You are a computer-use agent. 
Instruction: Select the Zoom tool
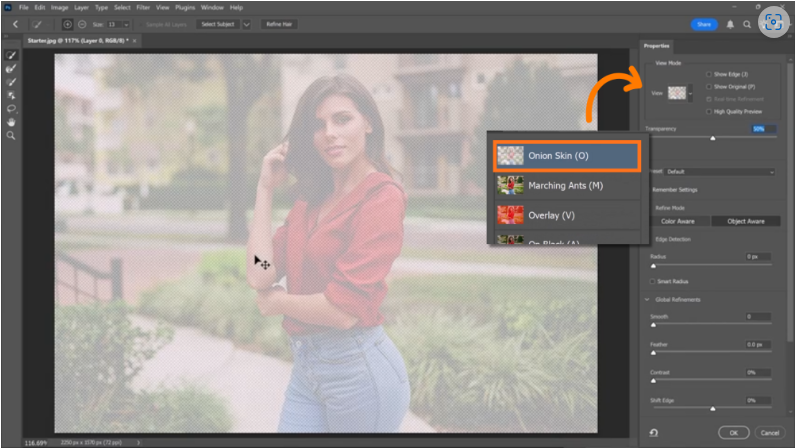click(x=11, y=136)
